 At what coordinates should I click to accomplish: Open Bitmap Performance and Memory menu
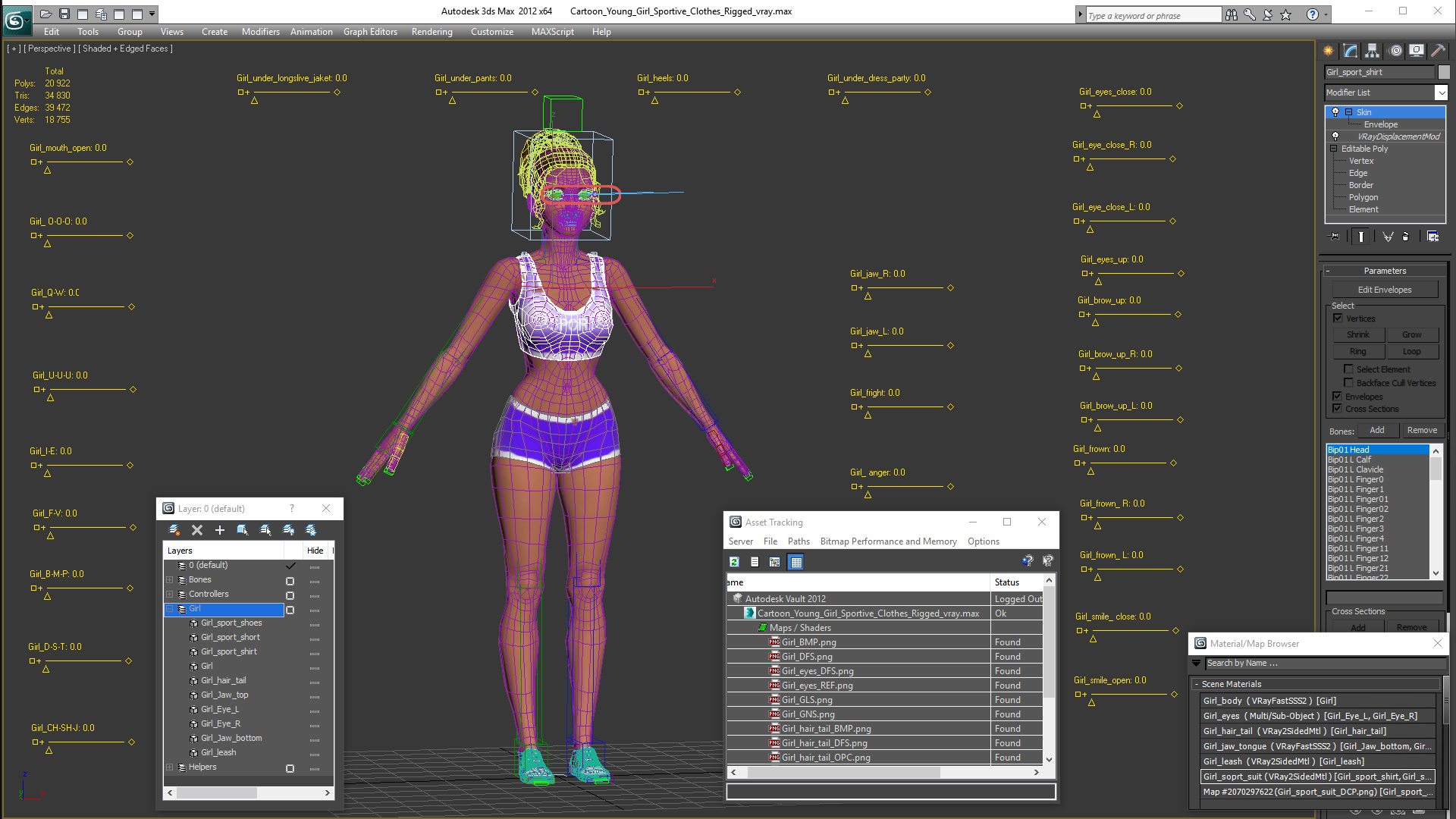tap(888, 541)
